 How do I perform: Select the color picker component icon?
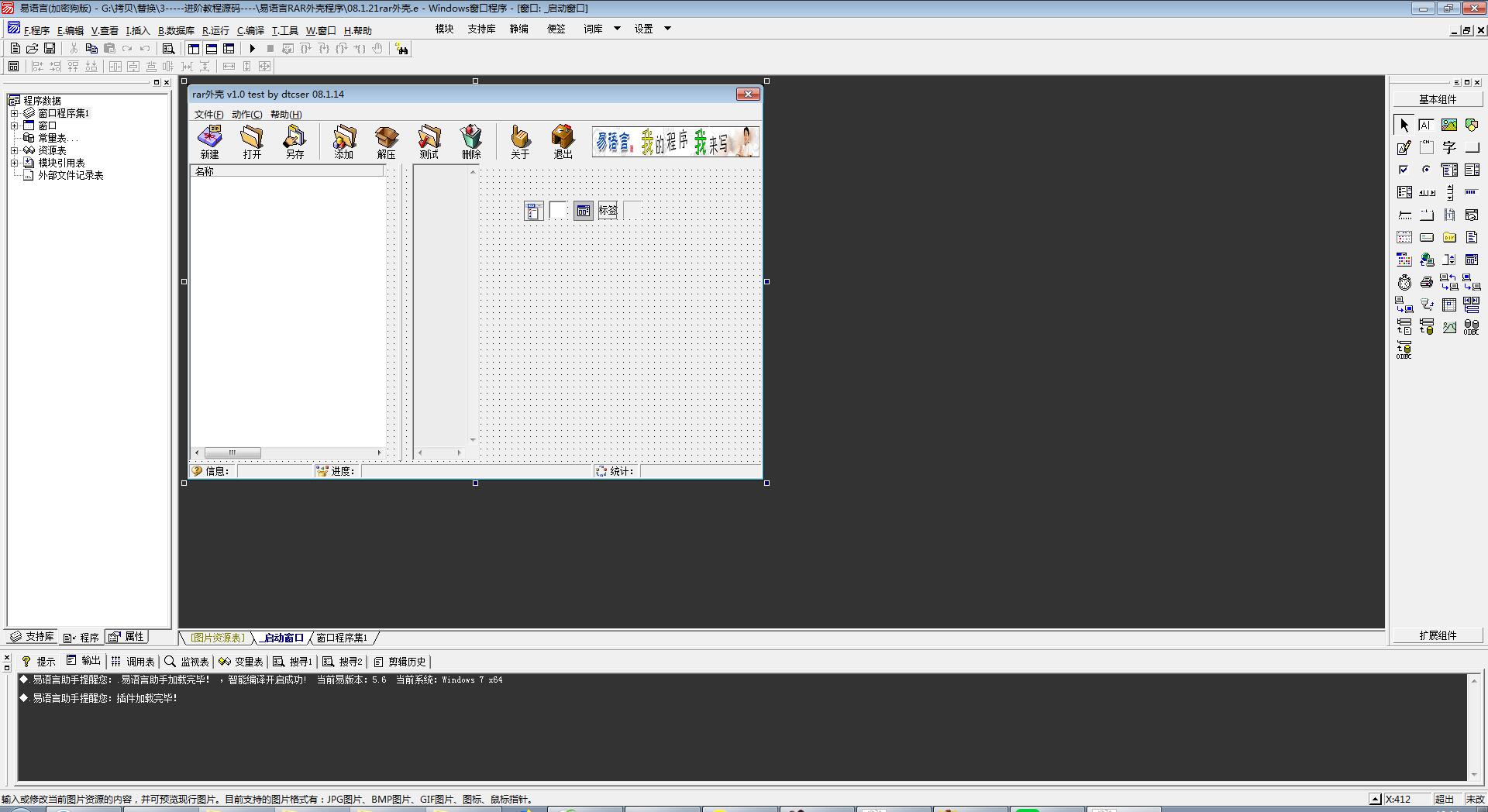1404,260
